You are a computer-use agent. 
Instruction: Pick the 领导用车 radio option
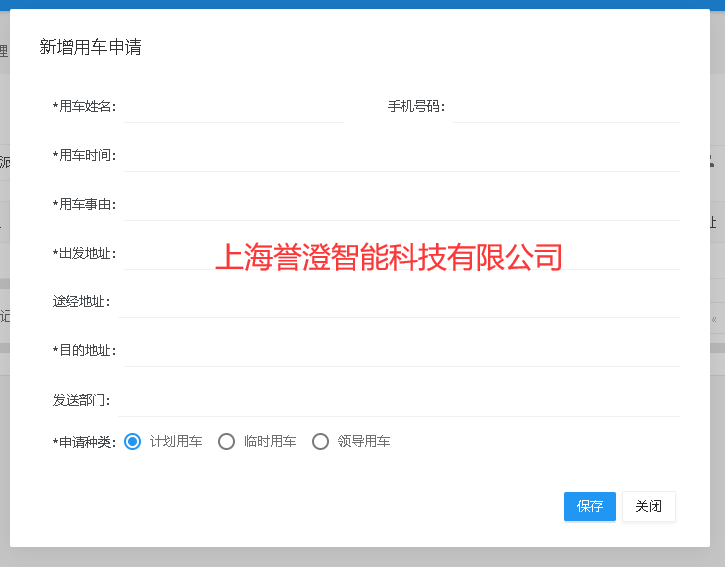tap(320, 442)
